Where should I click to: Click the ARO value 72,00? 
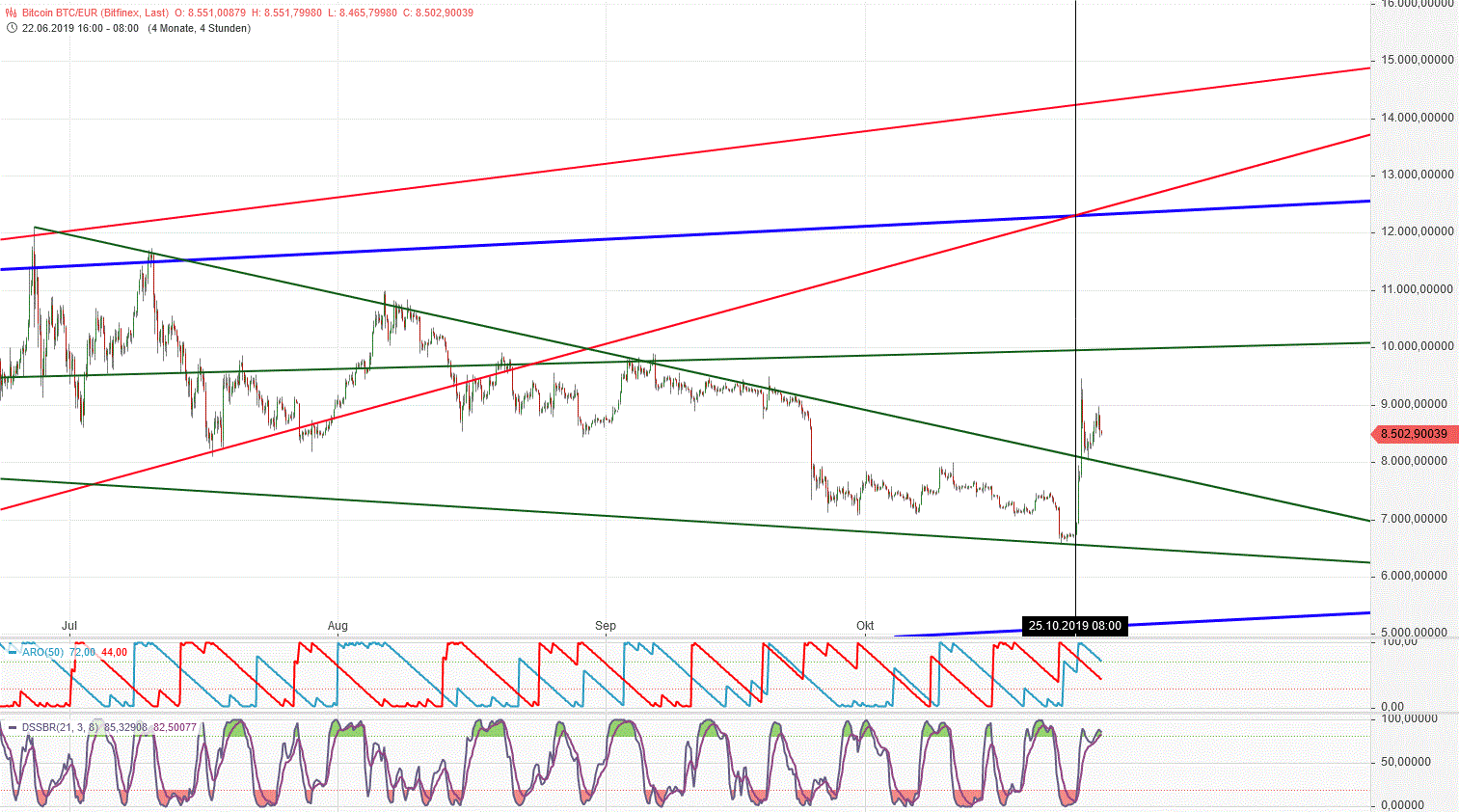83,653
